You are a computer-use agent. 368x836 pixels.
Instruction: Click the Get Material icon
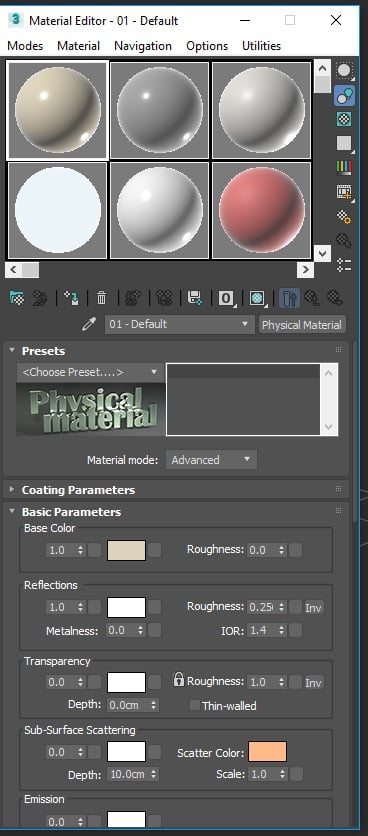17,298
